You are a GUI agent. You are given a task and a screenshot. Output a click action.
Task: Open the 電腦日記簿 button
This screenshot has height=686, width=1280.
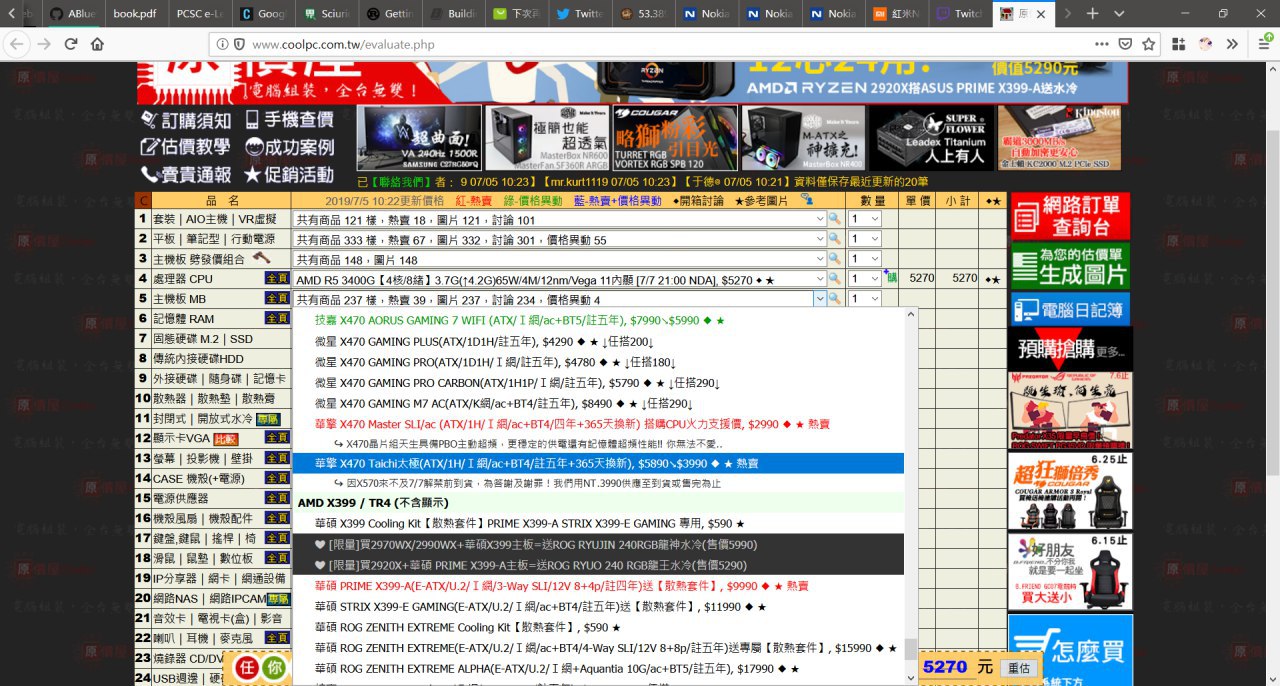1070,309
